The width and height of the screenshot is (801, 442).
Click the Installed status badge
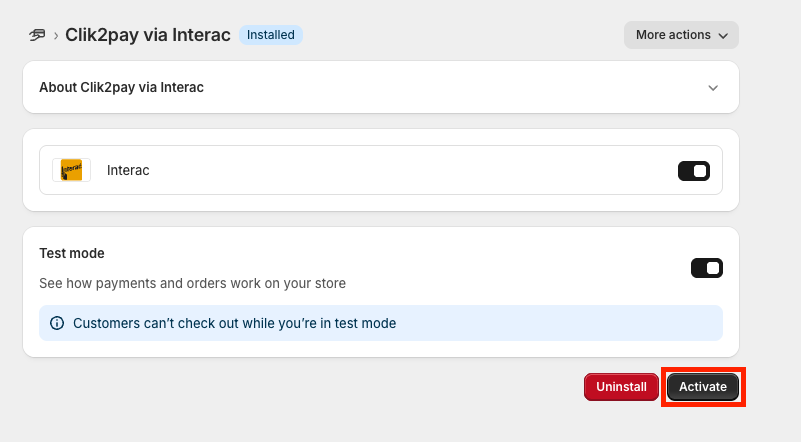click(271, 35)
